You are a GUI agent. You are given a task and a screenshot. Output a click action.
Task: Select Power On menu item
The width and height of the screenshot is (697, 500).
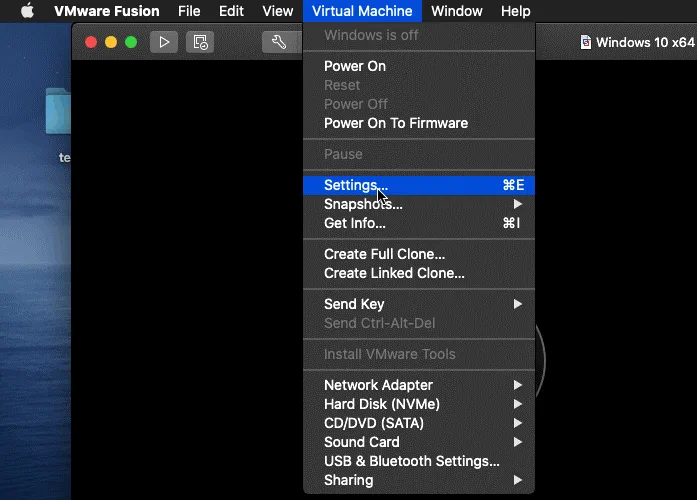[355, 66]
